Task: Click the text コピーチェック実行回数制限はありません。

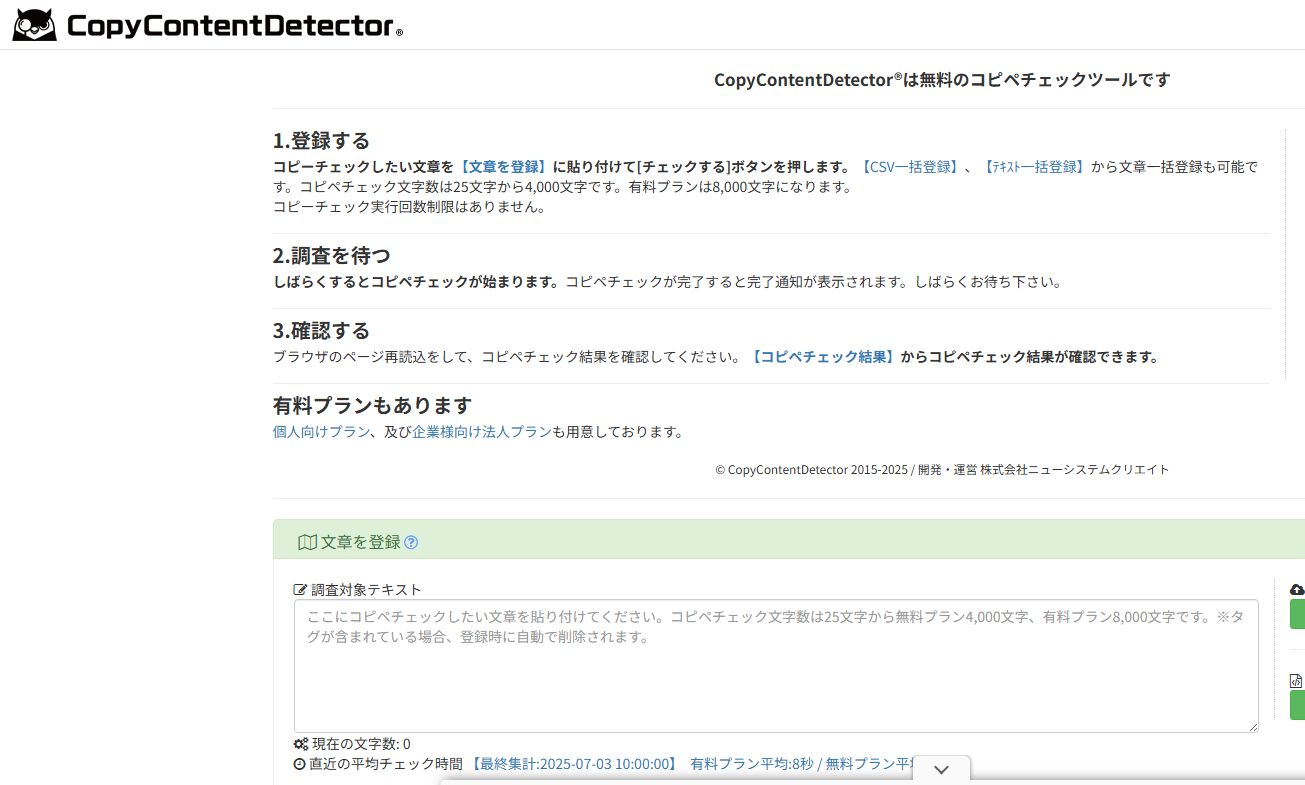Action: [x=410, y=207]
